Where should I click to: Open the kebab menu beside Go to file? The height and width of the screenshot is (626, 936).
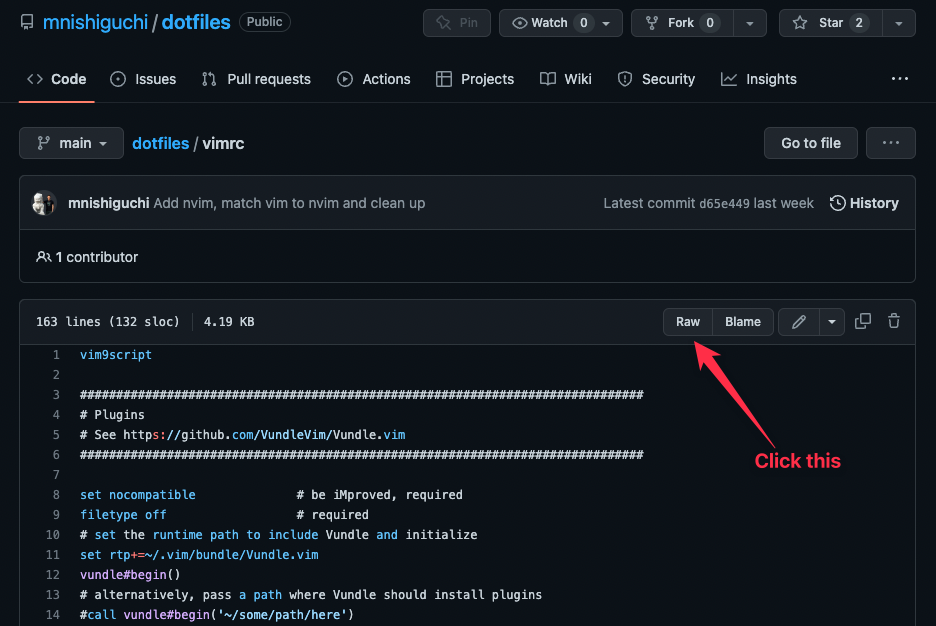pyautogui.click(x=890, y=142)
